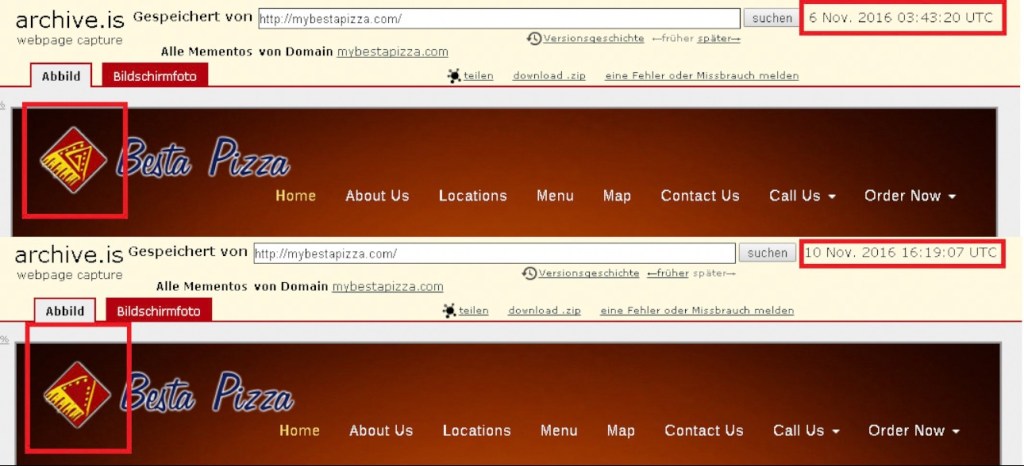Switch to the Bildschirmfoto tab in the upper capture
The width and height of the screenshot is (1024, 466).
click(155, 76)
